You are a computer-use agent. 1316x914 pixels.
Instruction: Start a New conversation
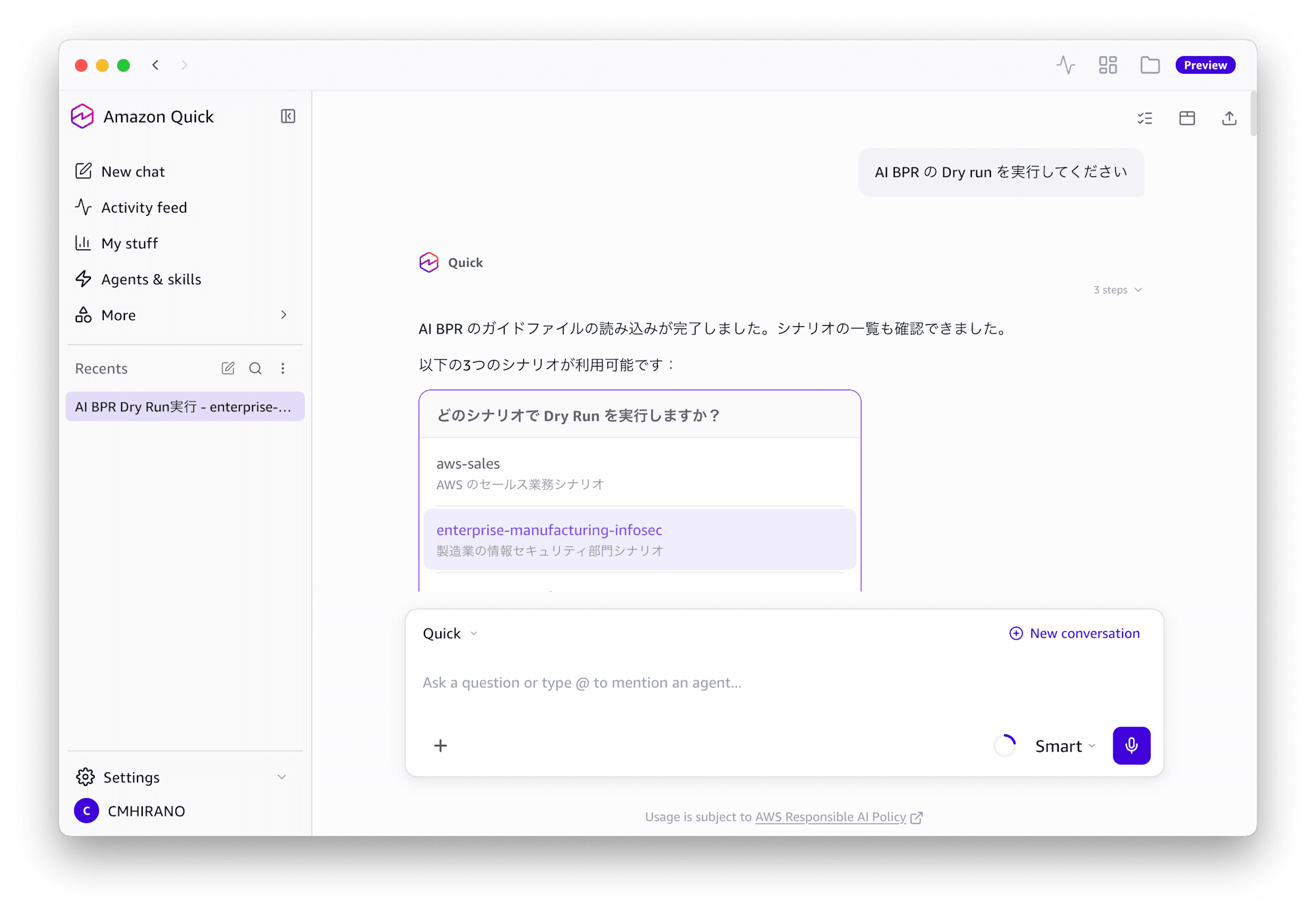(x=1074, y=633)
